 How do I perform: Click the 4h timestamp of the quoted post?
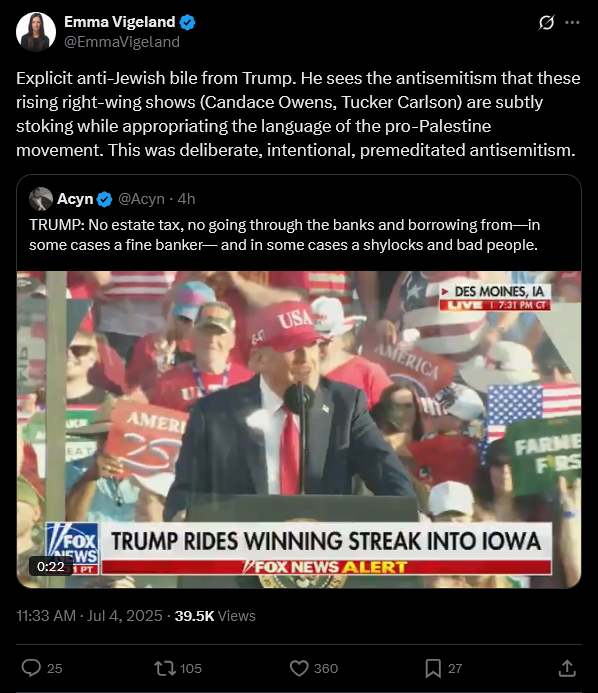pyautogui.click(x=186, y=199)
